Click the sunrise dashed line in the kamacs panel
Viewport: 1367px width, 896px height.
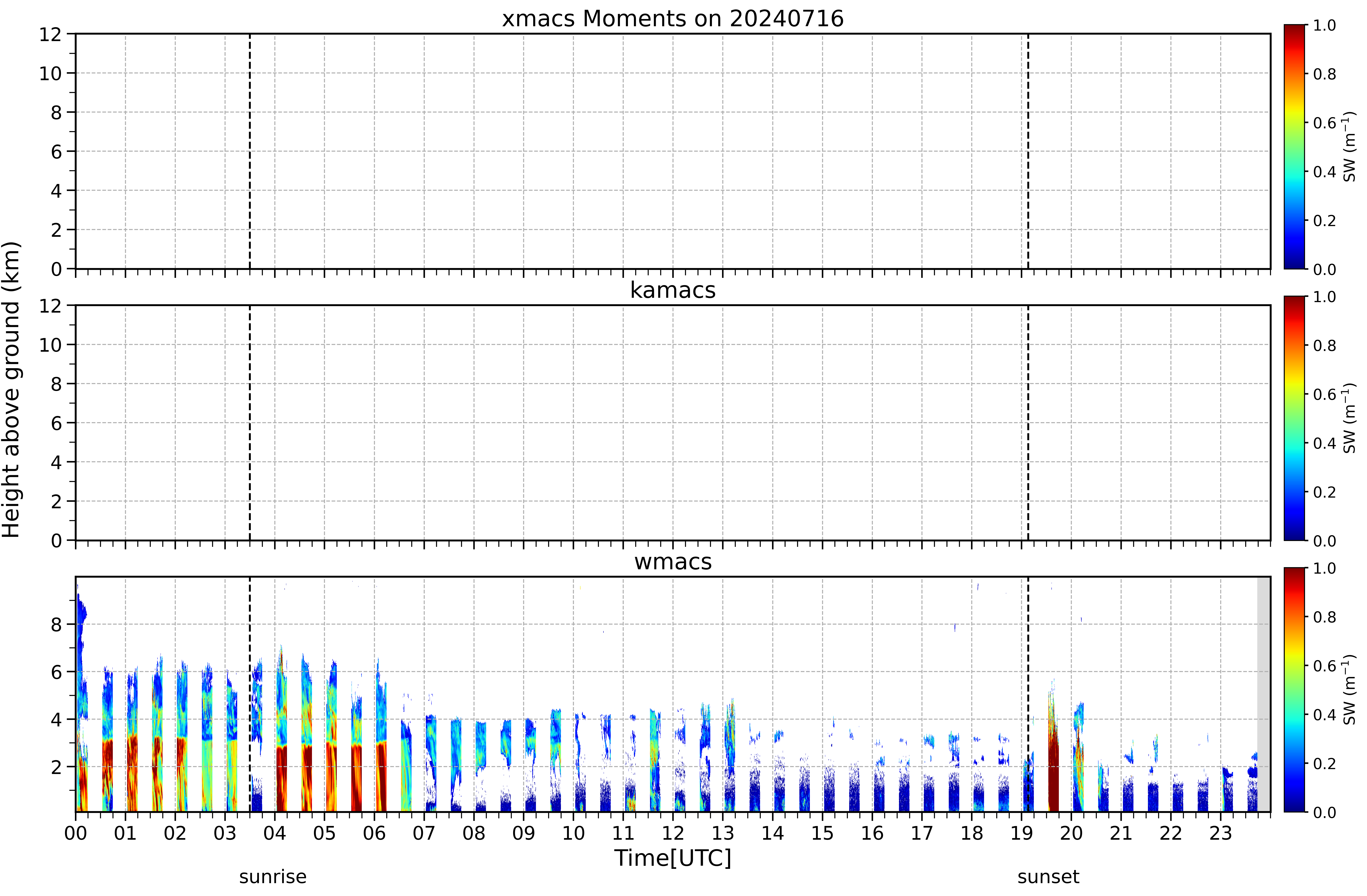pyautogui.click(x=250, y=423)
